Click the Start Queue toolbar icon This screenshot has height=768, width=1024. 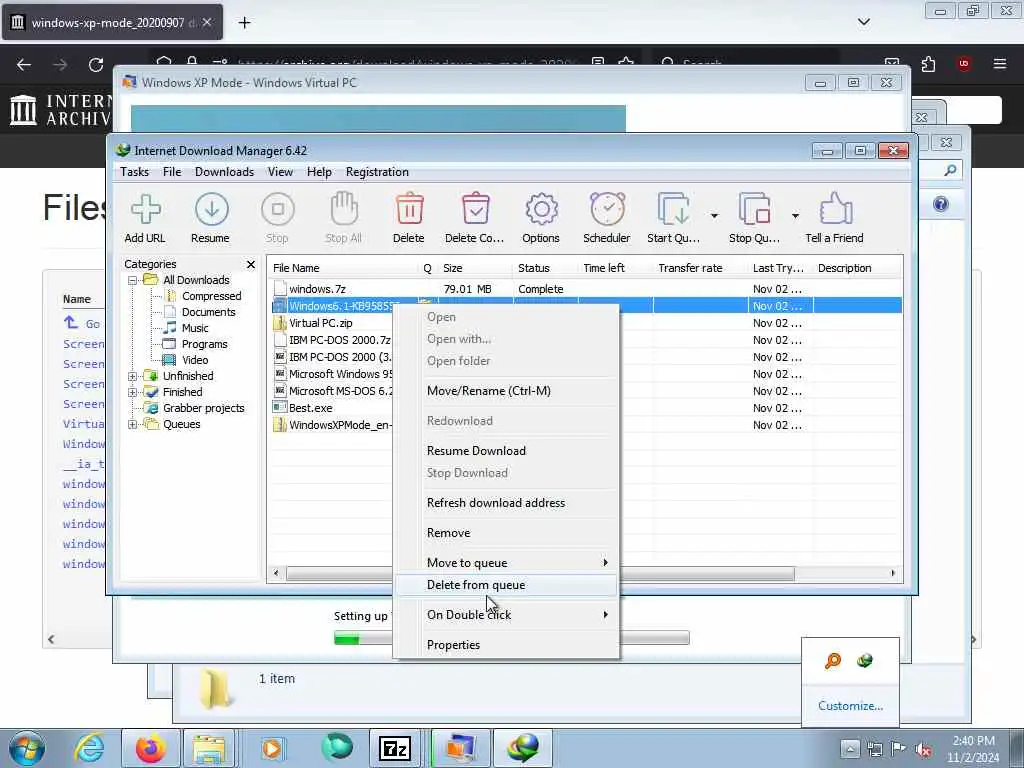coord(673,210)
